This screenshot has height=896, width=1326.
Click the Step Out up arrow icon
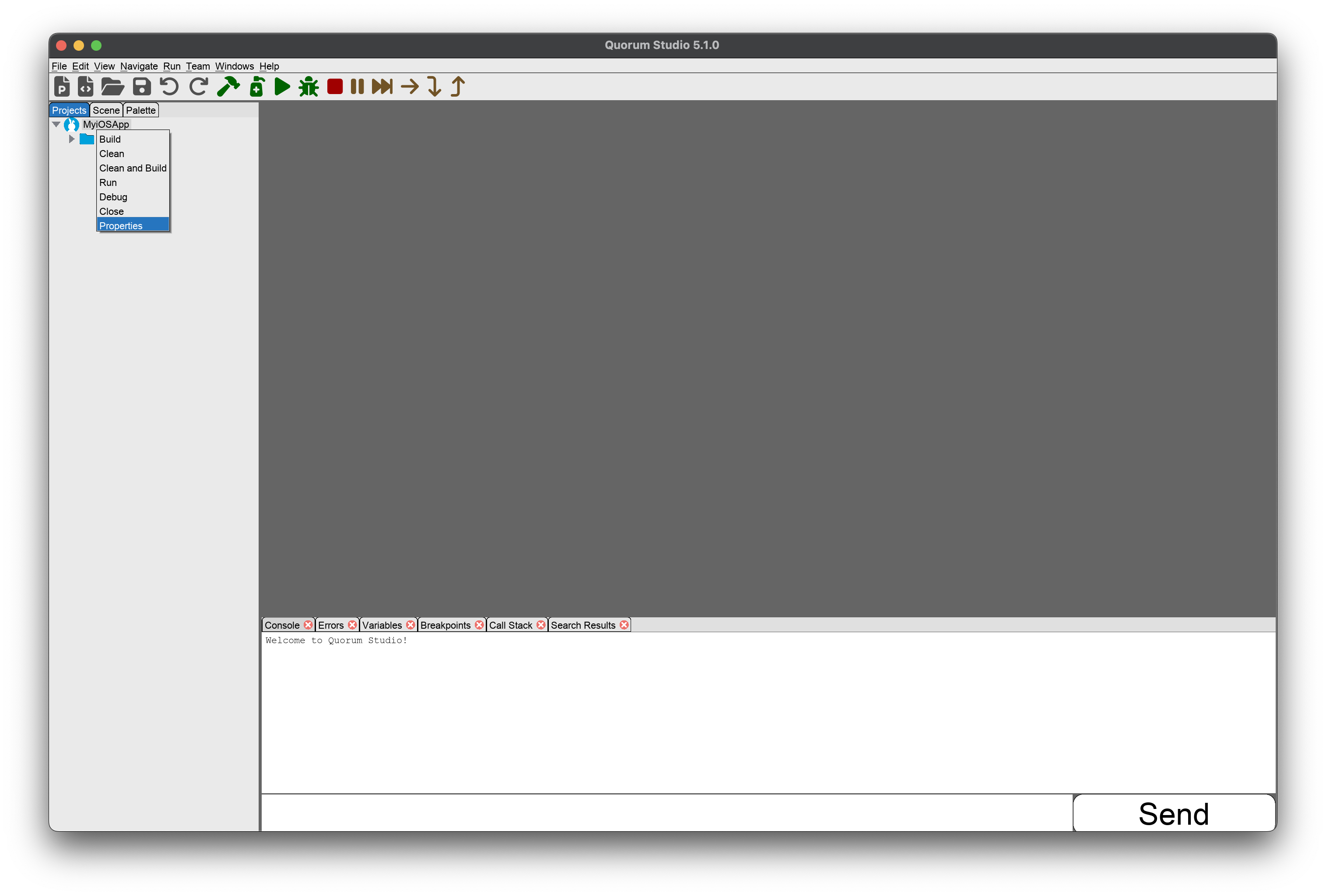coord(458,87)
